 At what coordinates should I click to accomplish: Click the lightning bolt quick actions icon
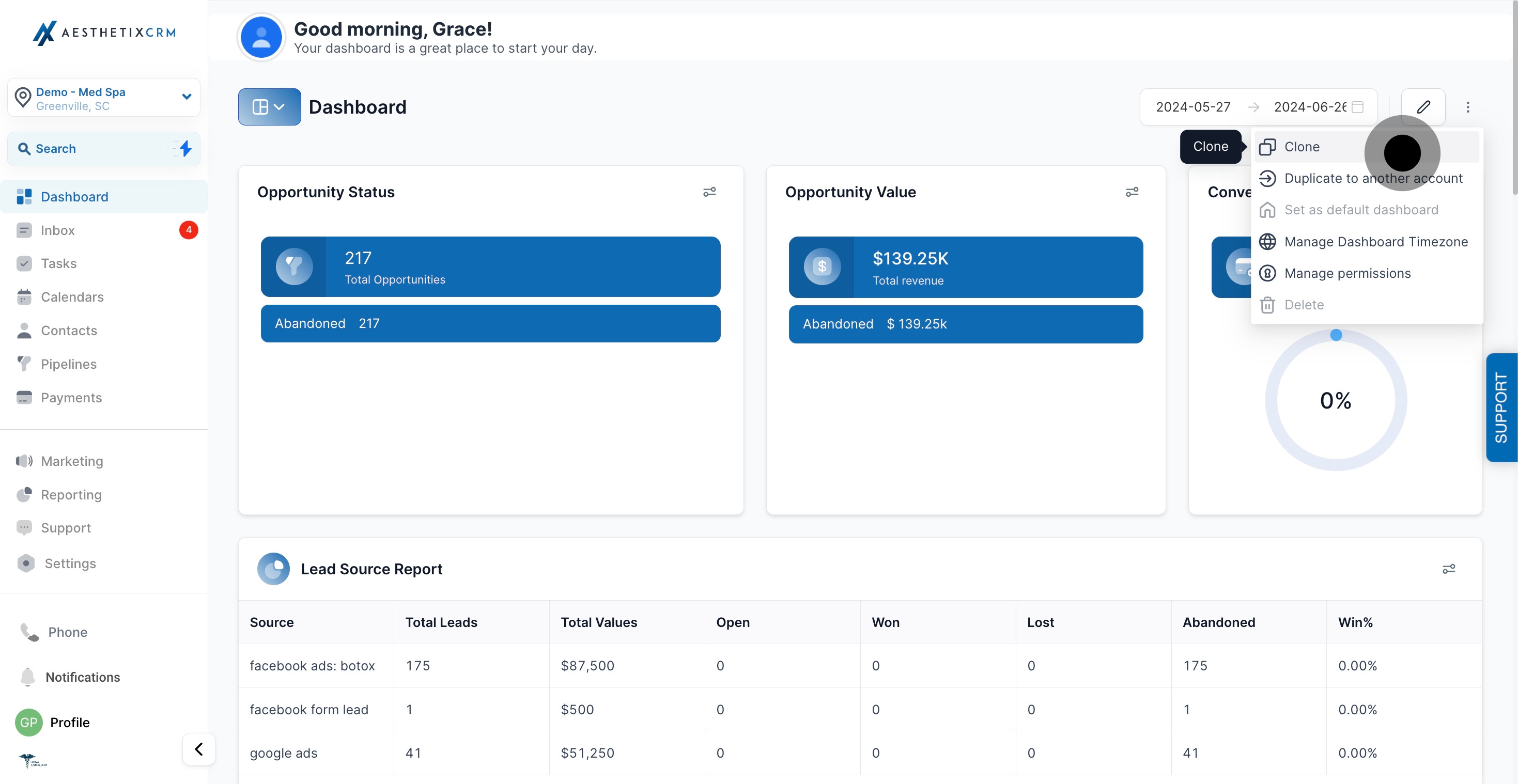185,148
